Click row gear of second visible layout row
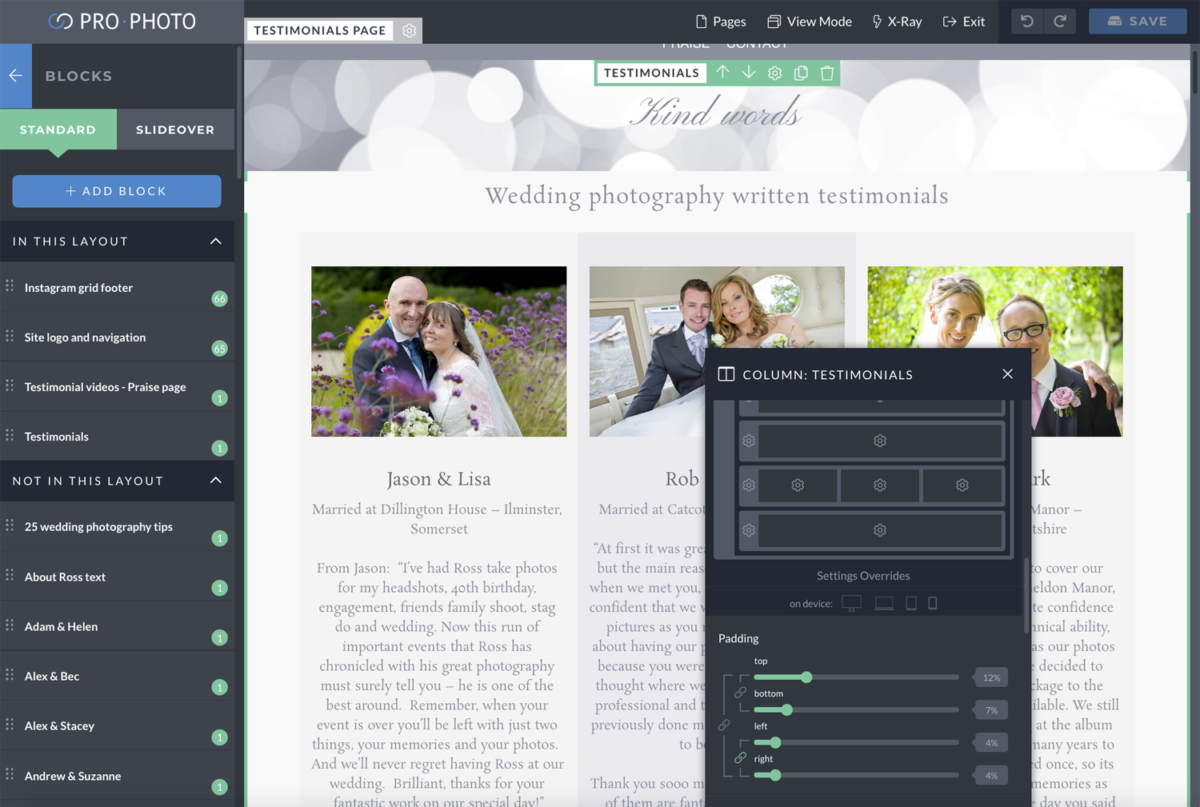1200x807 pixels. point(748,441)
